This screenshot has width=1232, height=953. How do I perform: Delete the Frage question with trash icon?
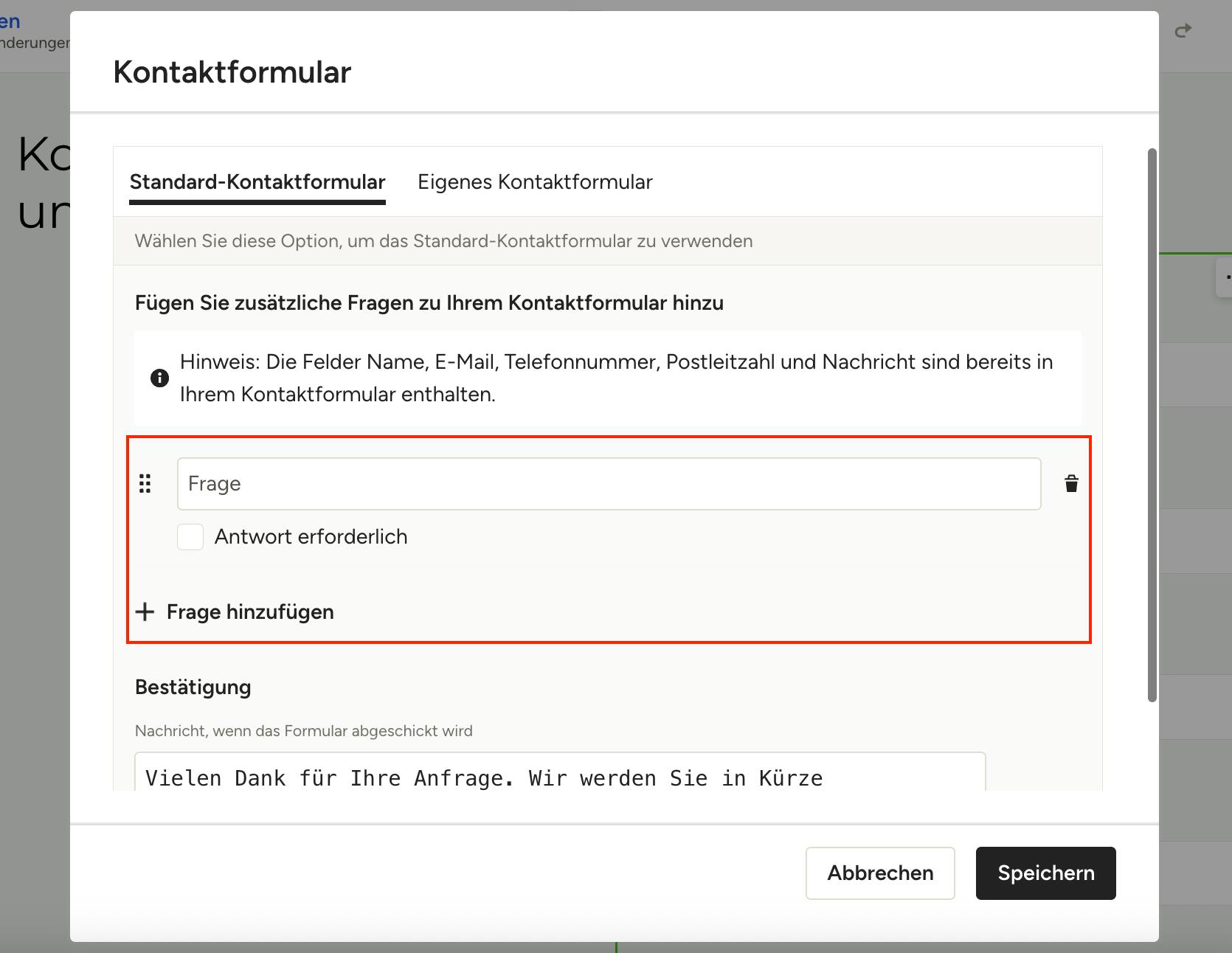pyautogui.click(x=1071, y=484)
